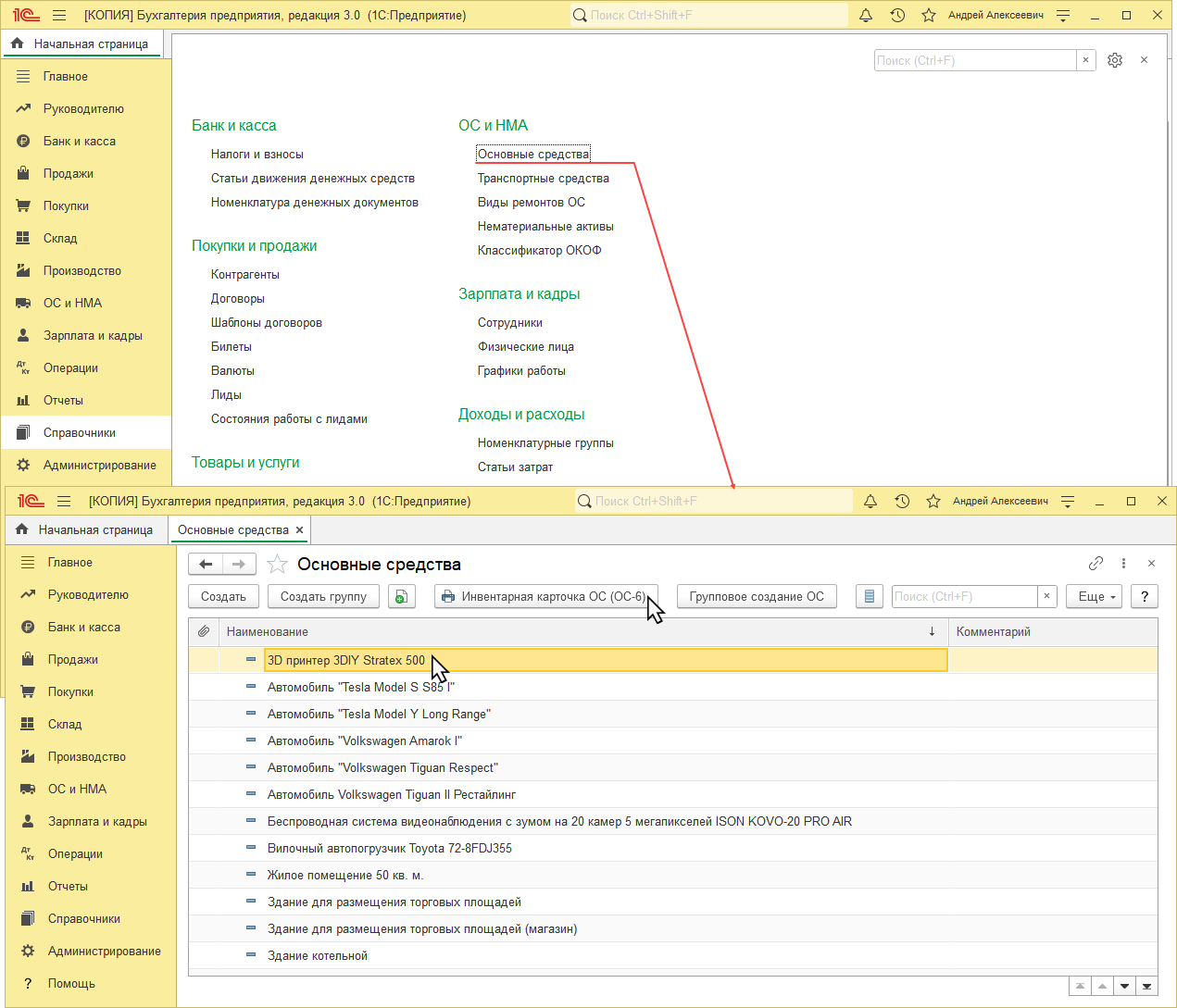Click the list icon left of the list search
Viewport: 1177px width, 1008px height.
point(869,597)
